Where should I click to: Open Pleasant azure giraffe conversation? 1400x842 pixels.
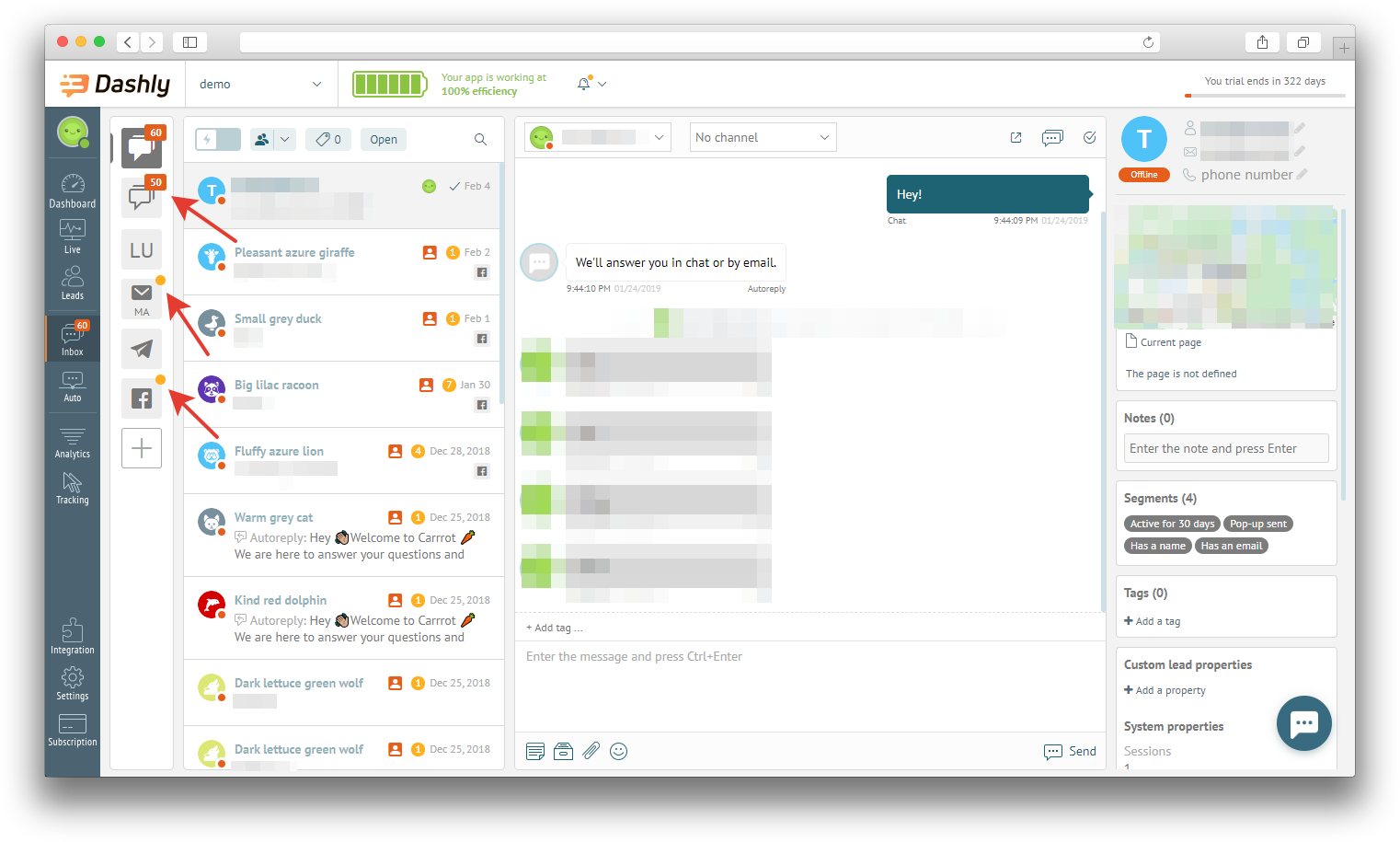(x=344, y=262)
